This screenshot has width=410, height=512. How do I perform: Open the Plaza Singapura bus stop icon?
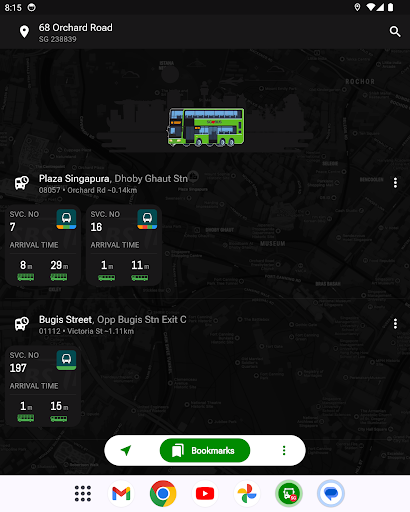[x=22, y=183]
